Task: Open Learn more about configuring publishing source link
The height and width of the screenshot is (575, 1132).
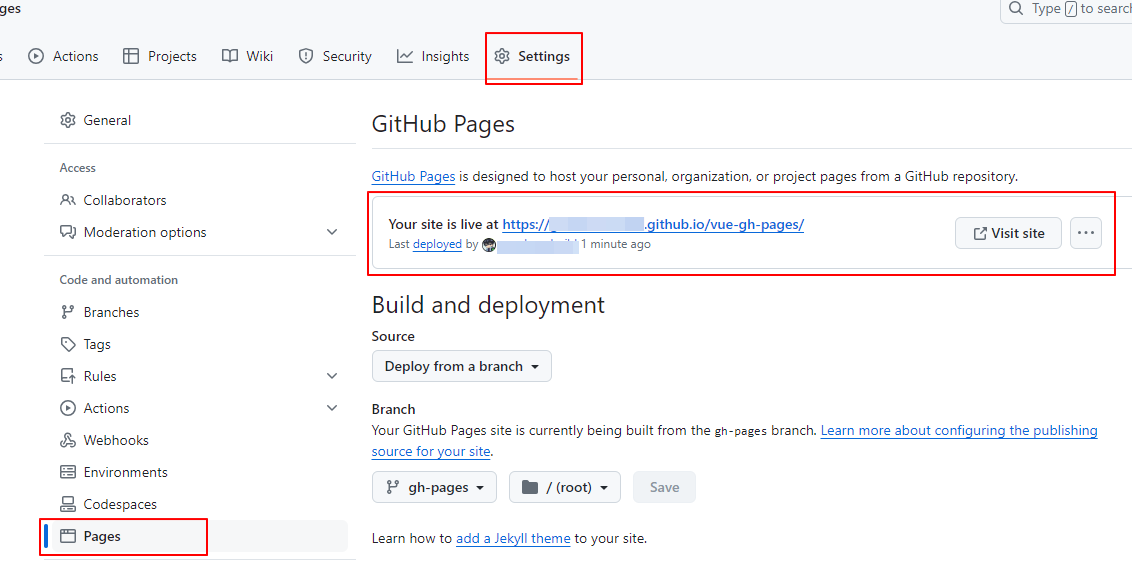Action: click(x=959, y=431)
